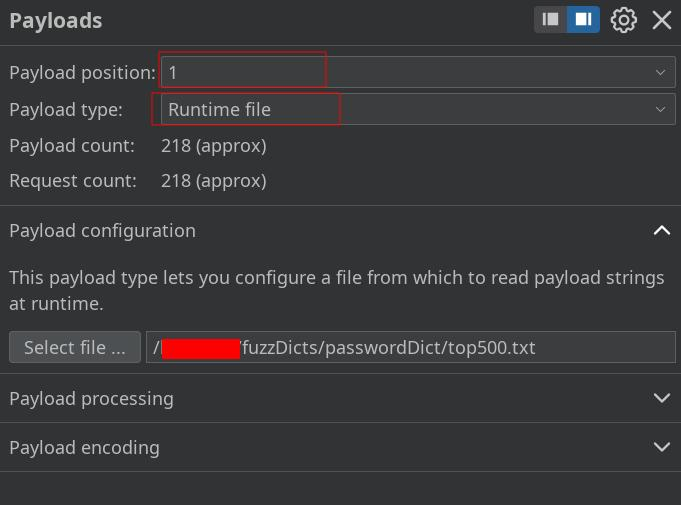This screenshot has width=681, height=505.
Task: Click the Payload type dropdown arrow
Action: point(660,109)
